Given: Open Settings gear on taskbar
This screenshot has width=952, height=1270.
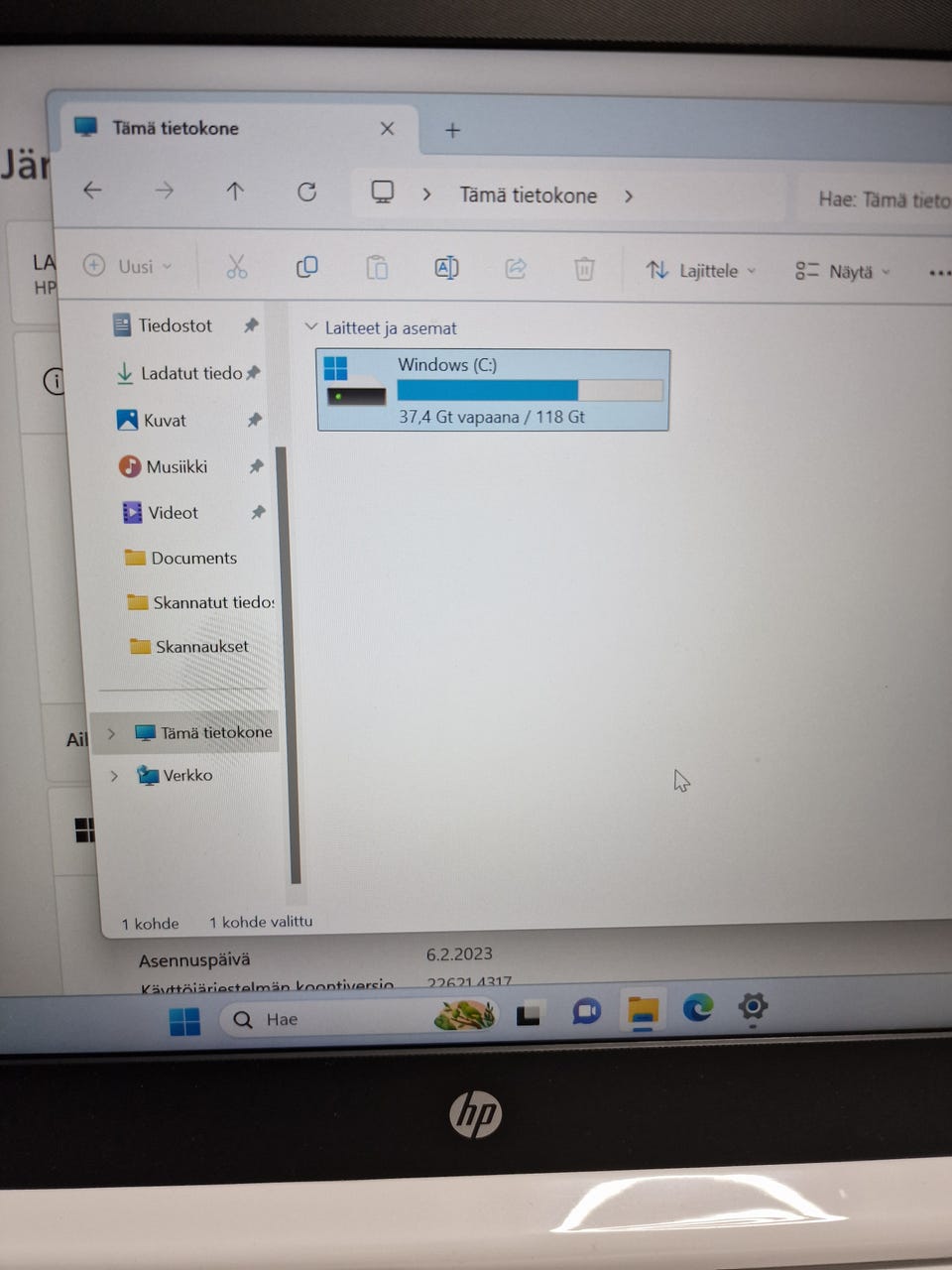Looking at the screenshot, I should 754,1007.
